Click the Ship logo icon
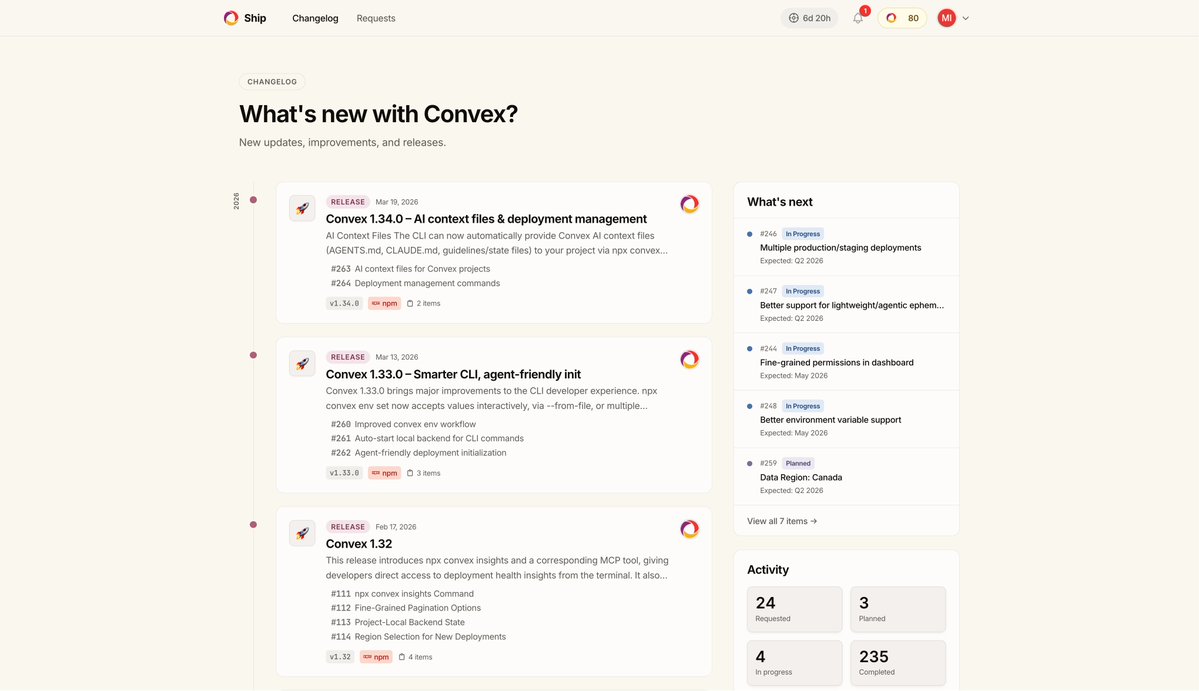This screenshot has width=1199, height=691. (x=231, y=18)
